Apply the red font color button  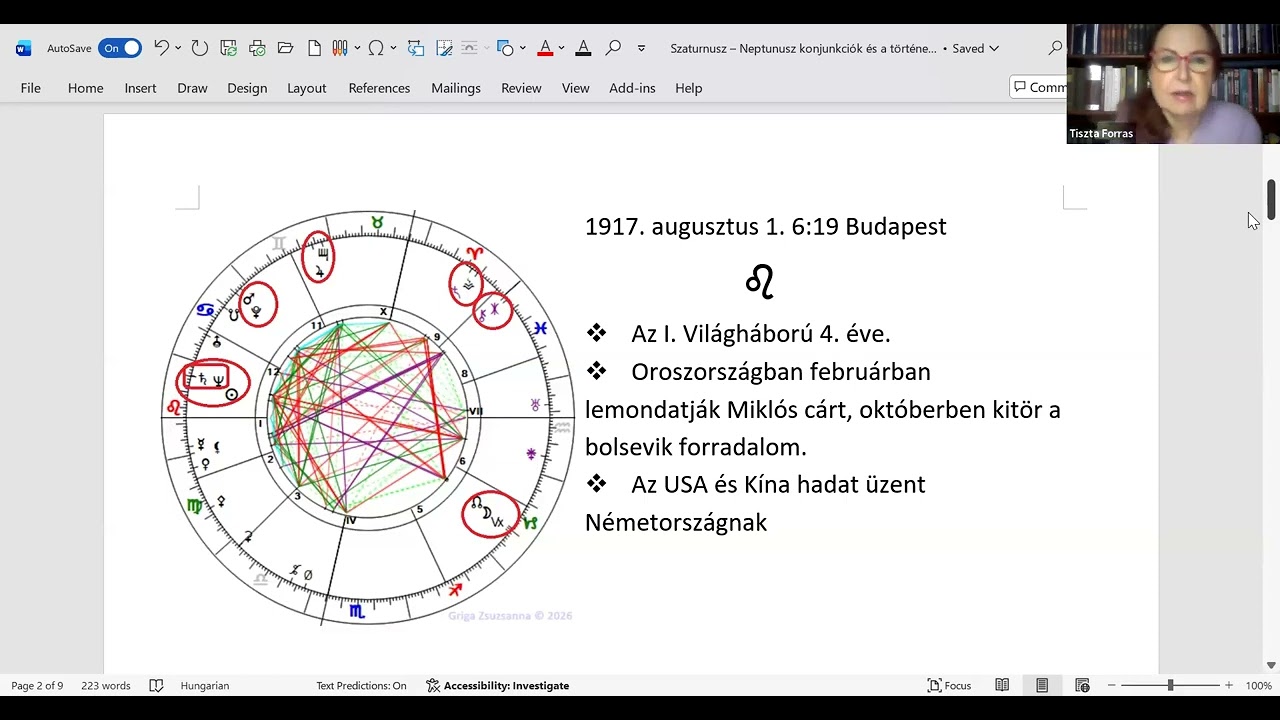click(545, 48)
